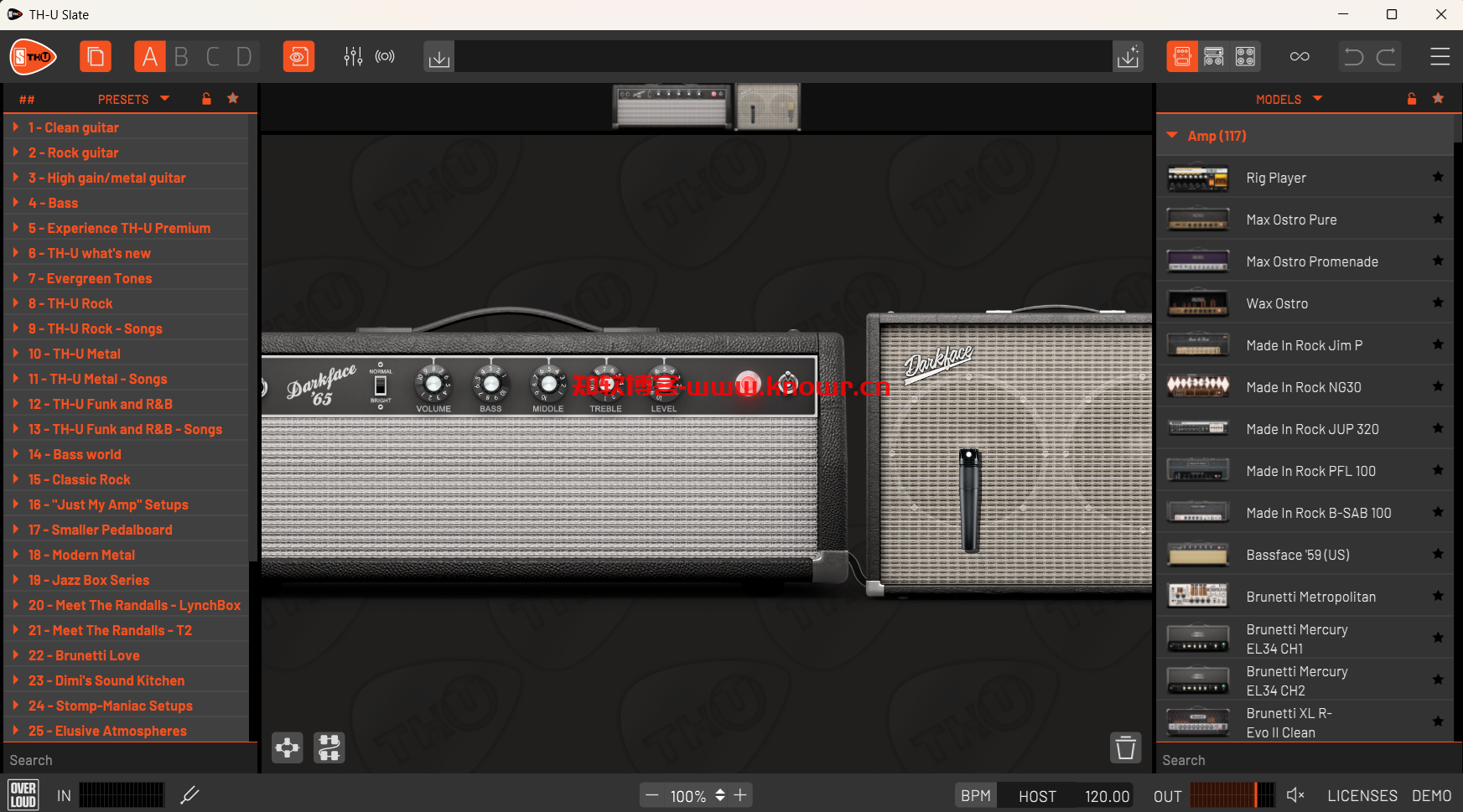
Task: Expand the 2 - Rock guitar folder
Action: point(15,153)
